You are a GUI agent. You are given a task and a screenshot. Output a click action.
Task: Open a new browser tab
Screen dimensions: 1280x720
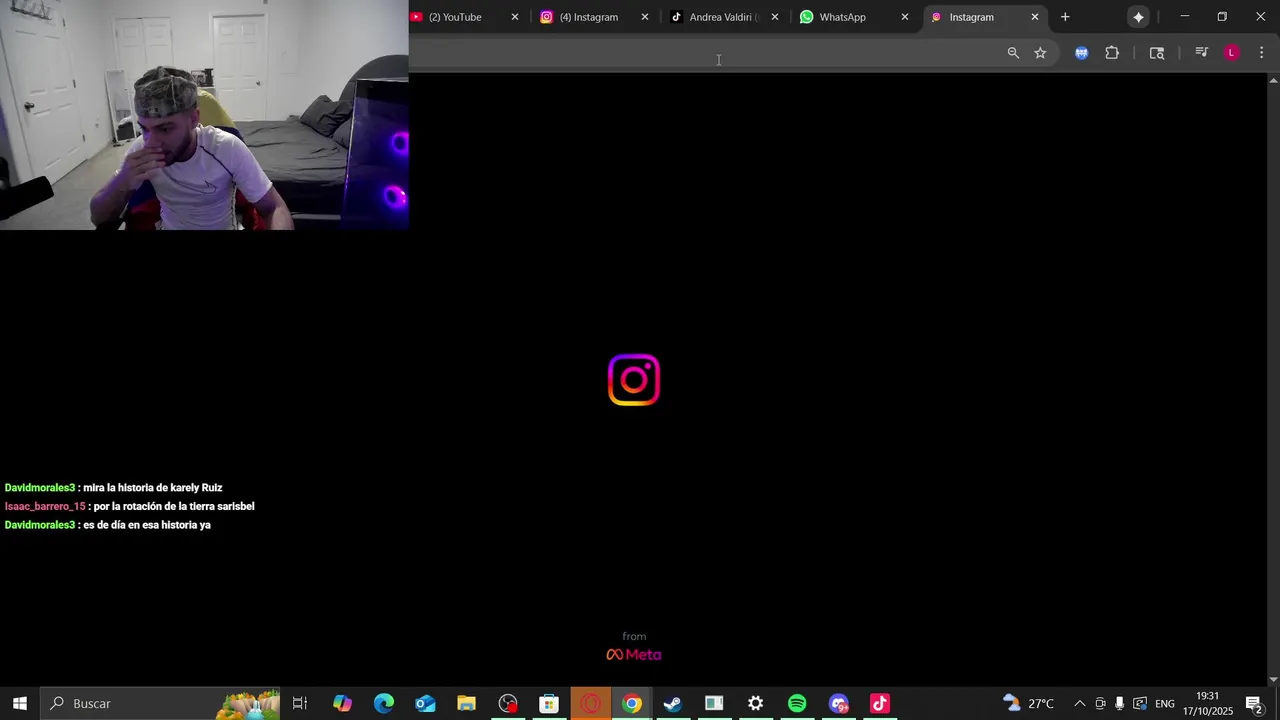coord(1065,17)
